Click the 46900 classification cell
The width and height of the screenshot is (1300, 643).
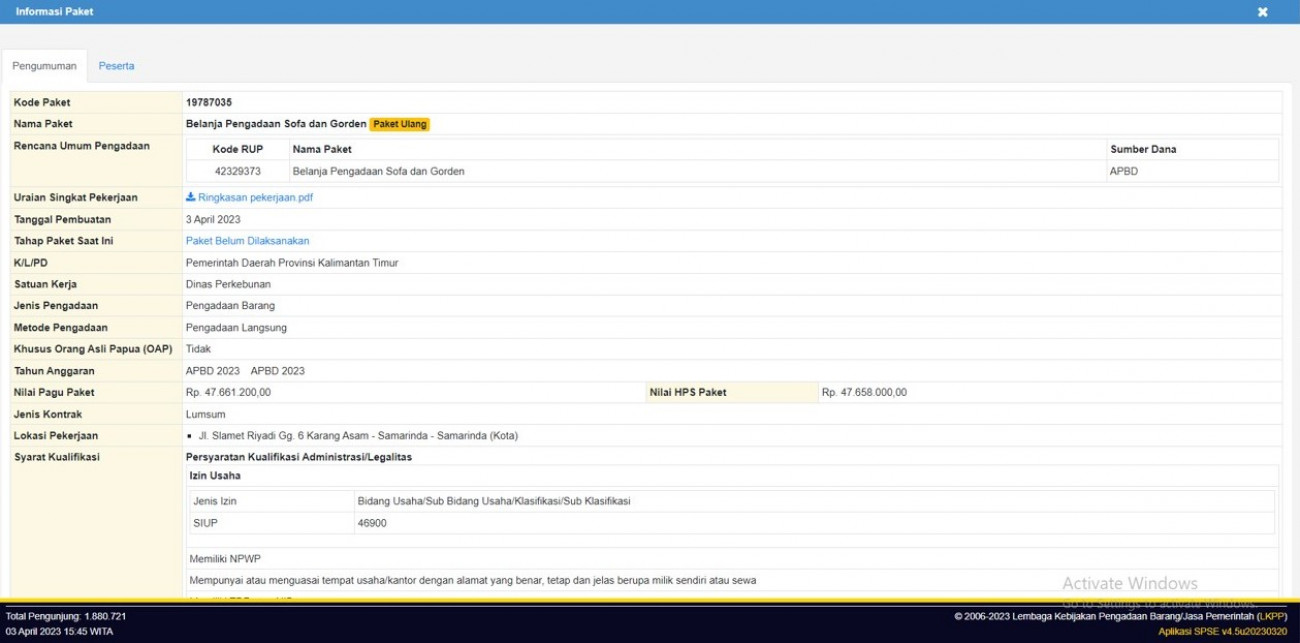coord(372,523)
